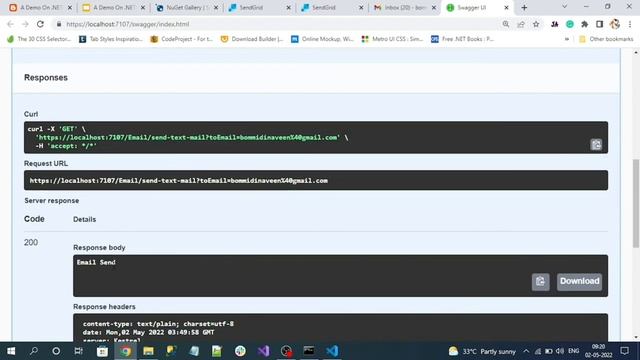
Task: Click the Request URL text box
Action: pyautogui.click(x=316, y=180)
